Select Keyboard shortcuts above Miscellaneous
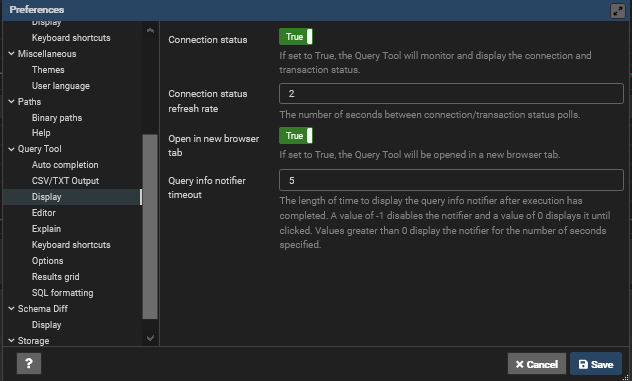 pos(71,37)
